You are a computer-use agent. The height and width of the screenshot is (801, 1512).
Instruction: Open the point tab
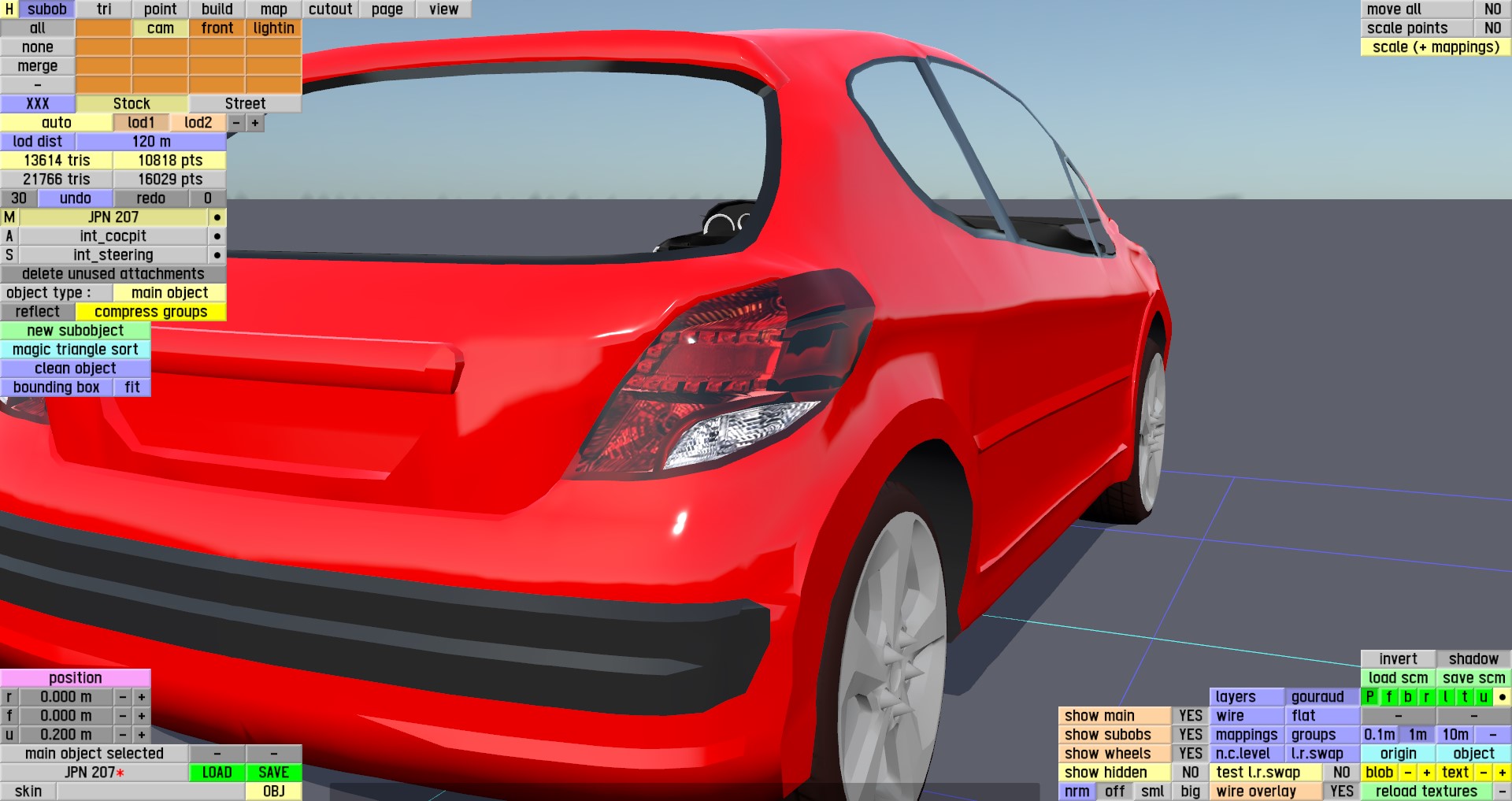point(161,9)
